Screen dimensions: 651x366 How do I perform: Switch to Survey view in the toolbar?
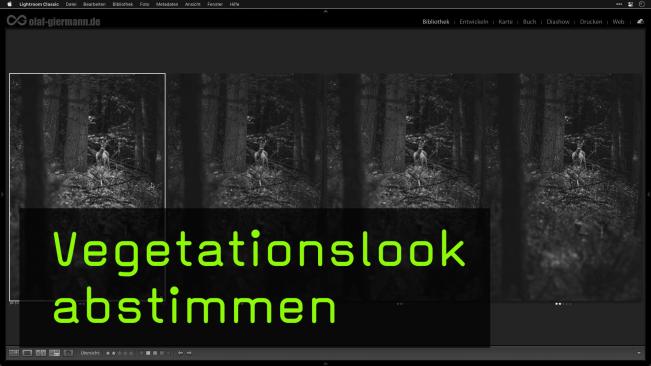click(x=54, y=353)
